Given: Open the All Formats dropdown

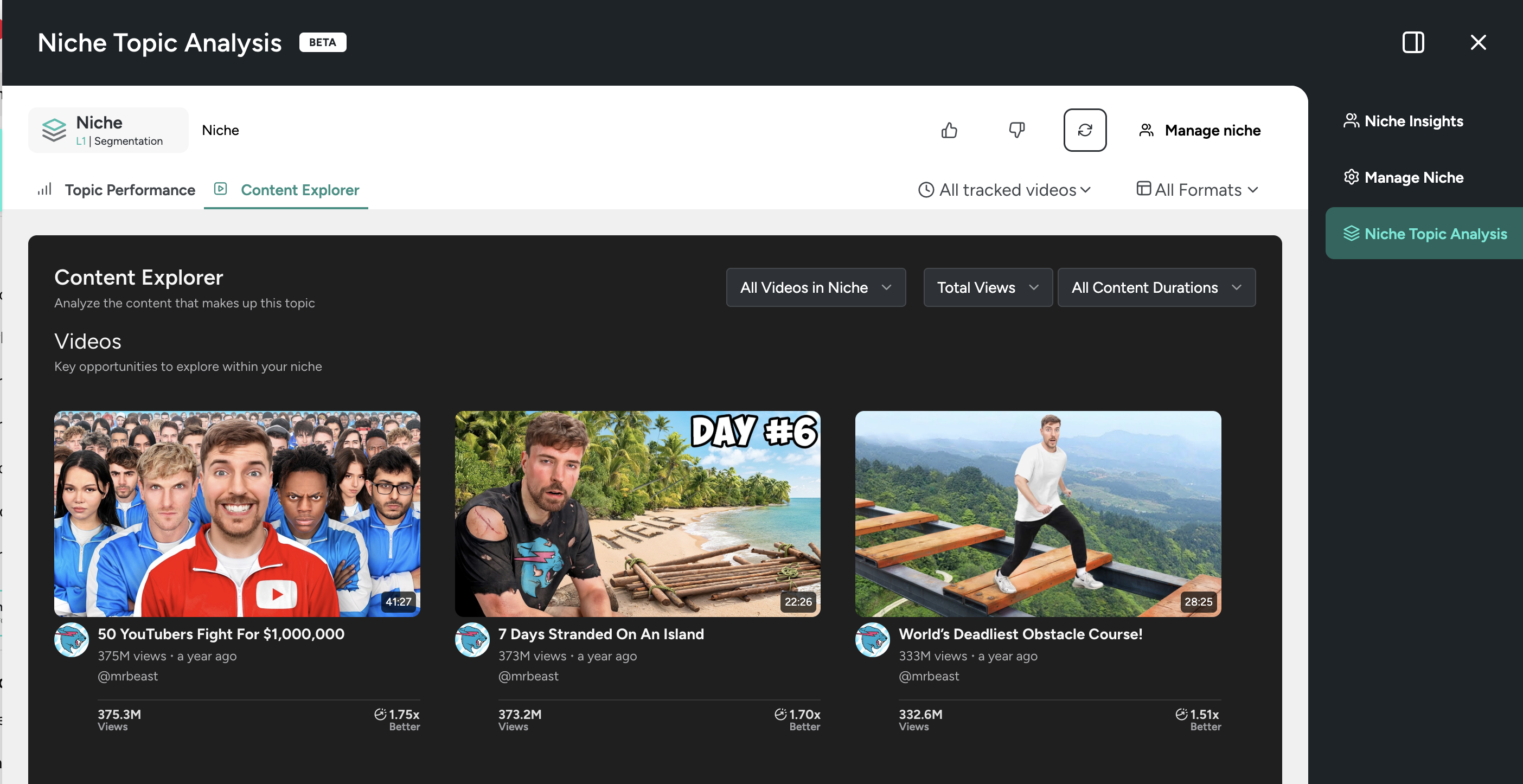Looking at the screenshot, I should click(1197, 190).
